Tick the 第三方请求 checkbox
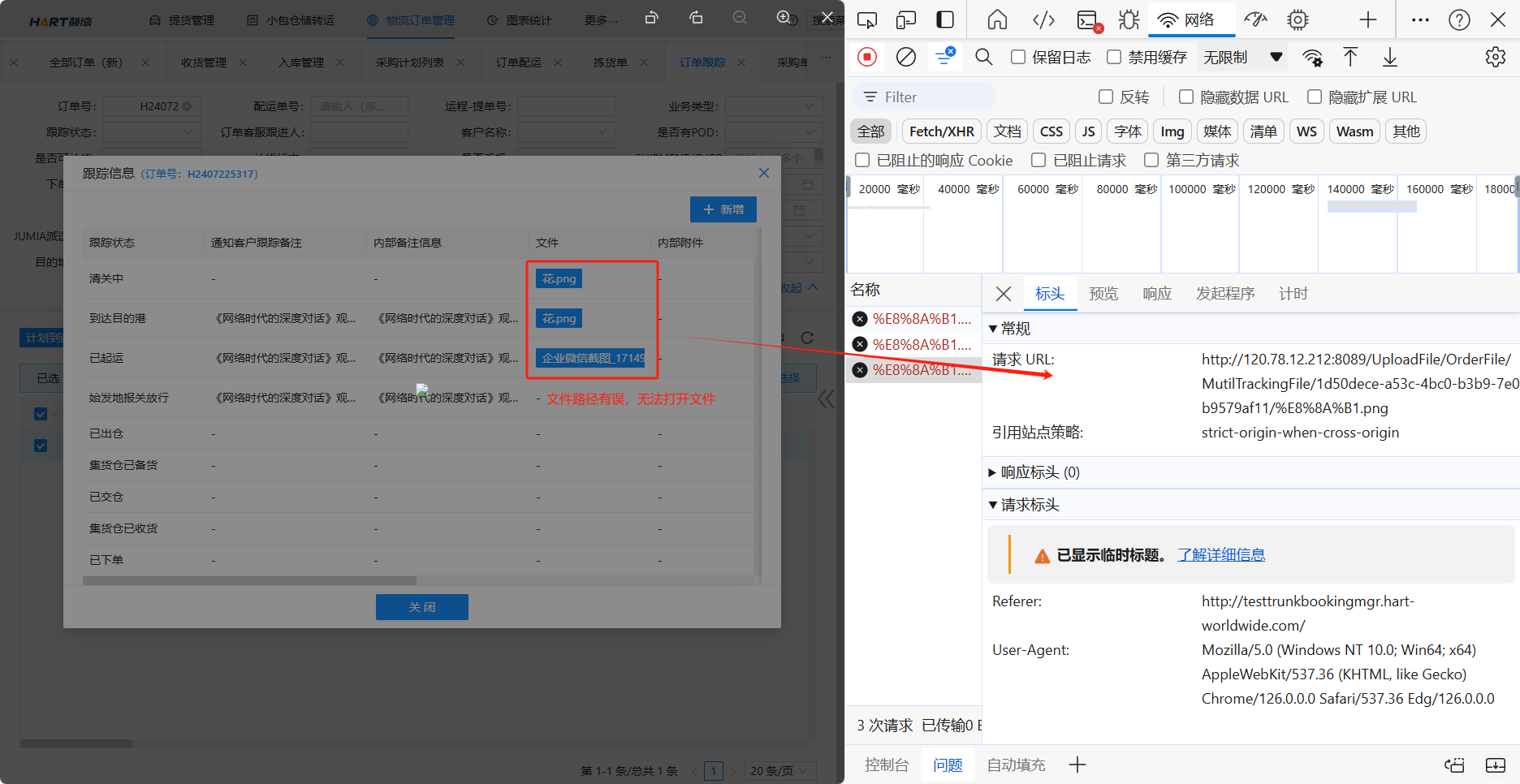Image resolution: width=1520 pixels, height=784 pixels. [1151, 161]
